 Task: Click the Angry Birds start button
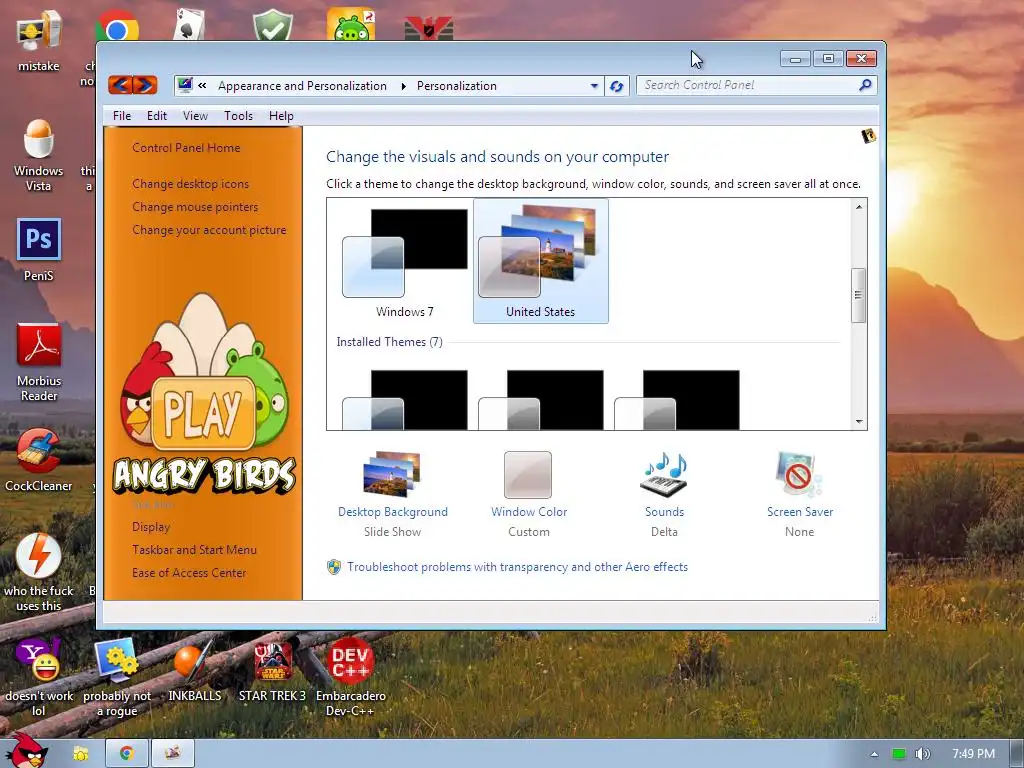(x=25, y=751)
